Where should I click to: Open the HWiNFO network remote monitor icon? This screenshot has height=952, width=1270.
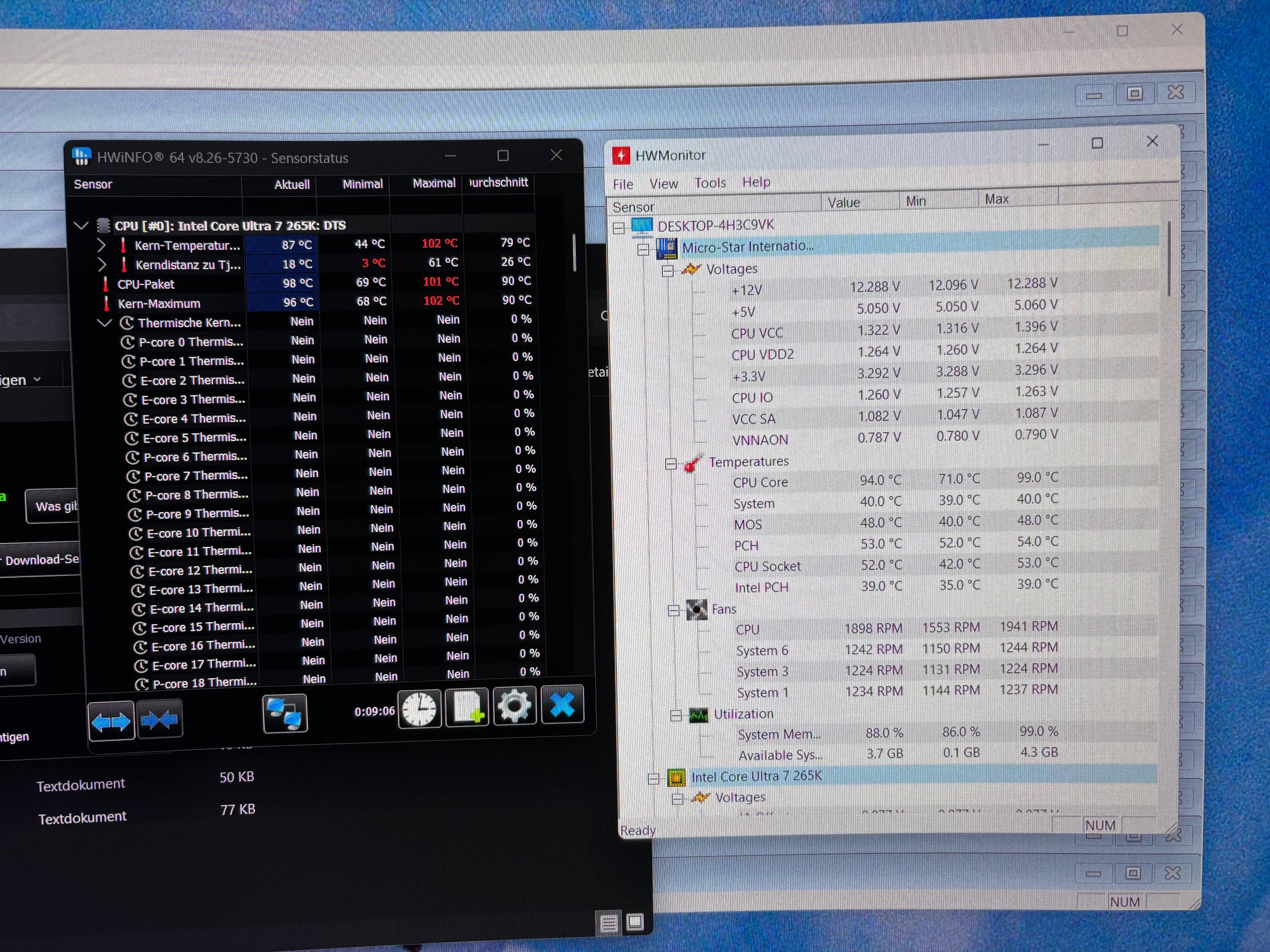click(x=285, y=713)
